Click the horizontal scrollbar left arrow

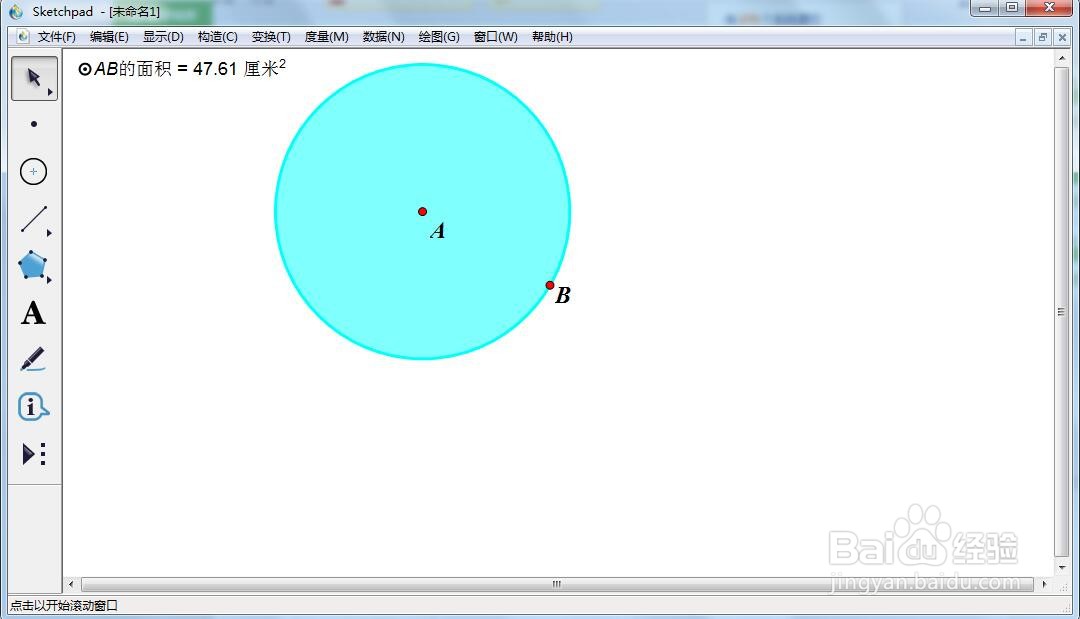point(71,584)
